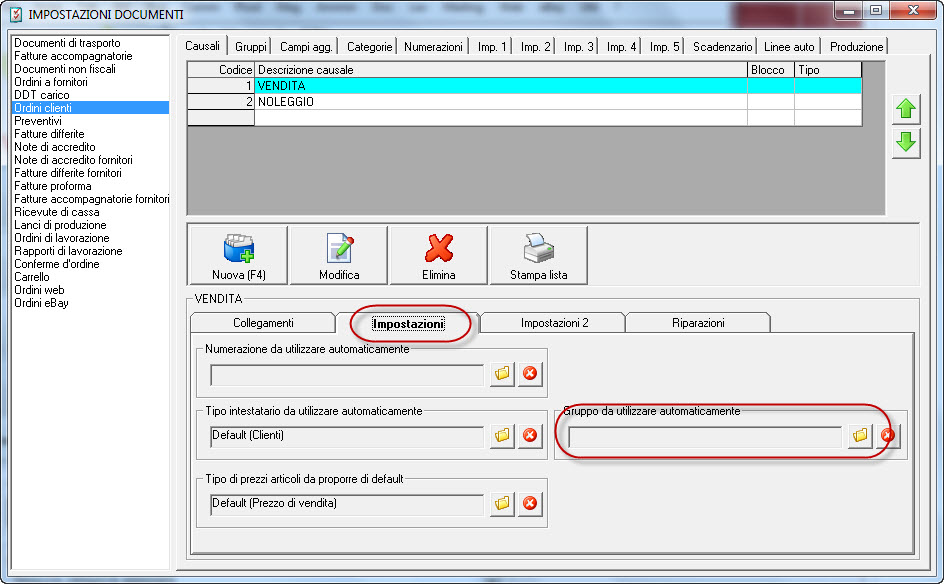Clear Numerazione da utilizzare with red X
The width and height of the screenshot is (944, 584).
pos(530,373)
